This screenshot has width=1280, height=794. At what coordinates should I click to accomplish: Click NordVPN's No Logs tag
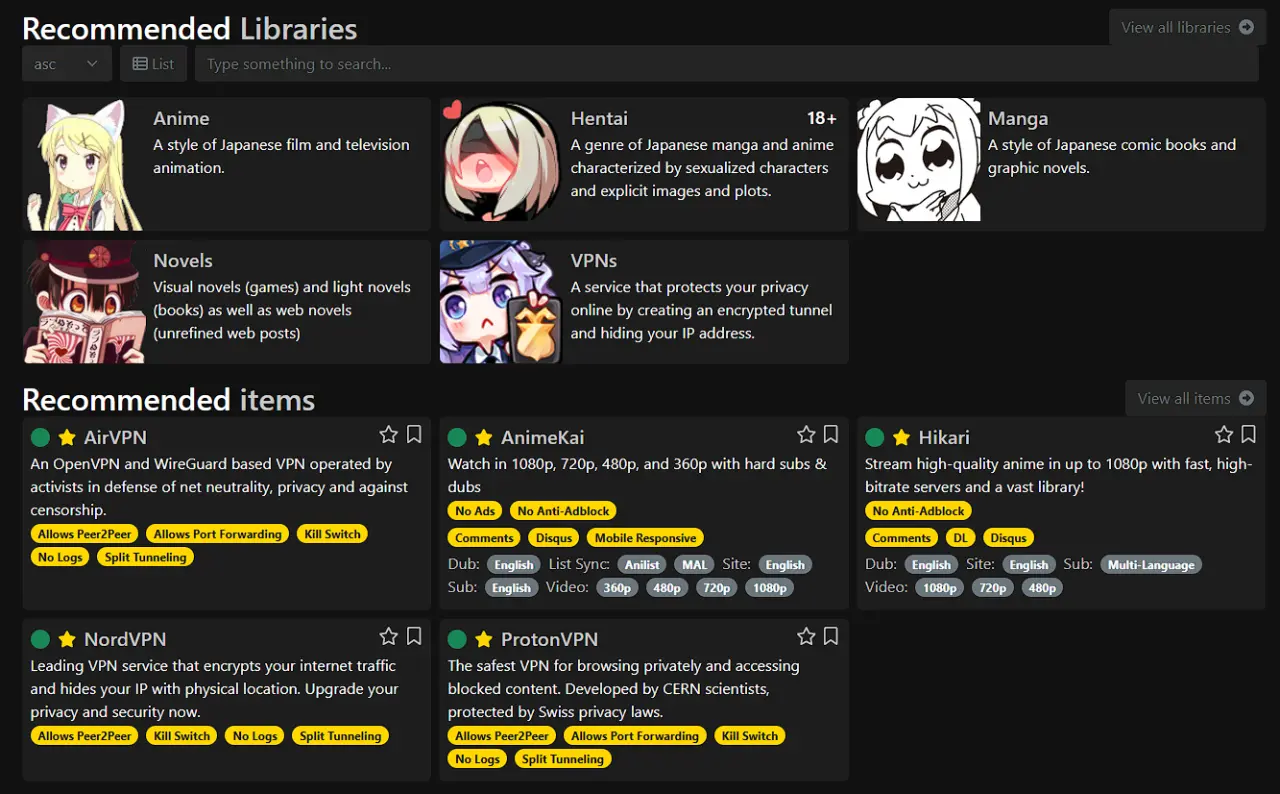click(255, 736)
